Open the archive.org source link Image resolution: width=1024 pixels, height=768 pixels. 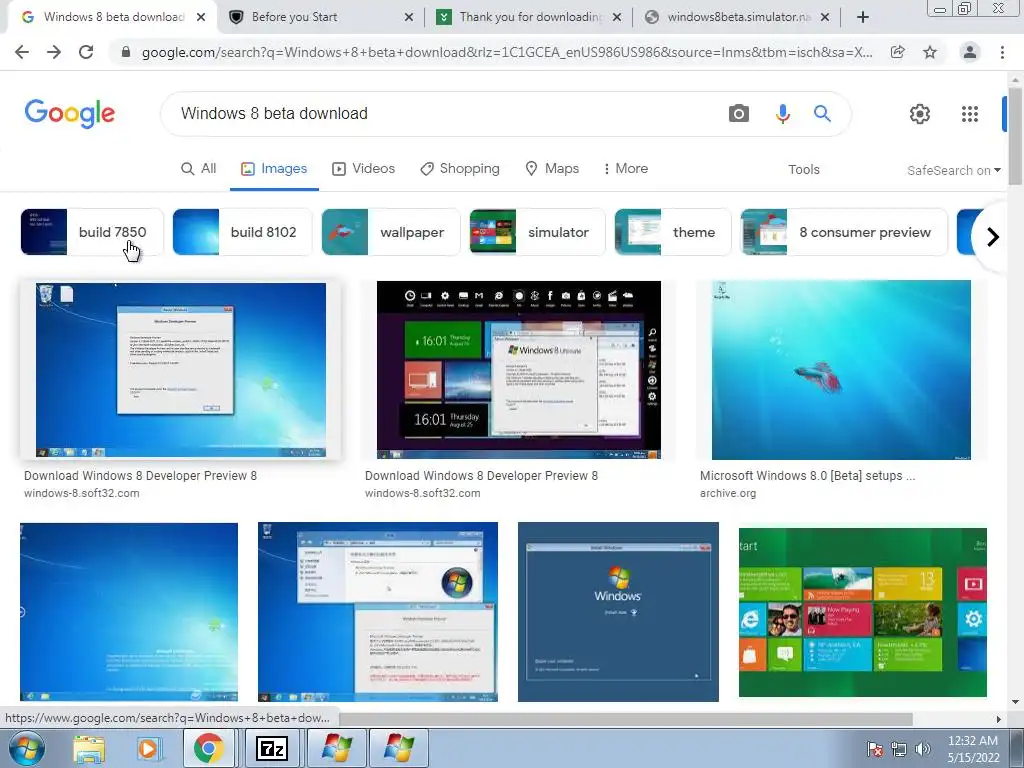point(728,494)
